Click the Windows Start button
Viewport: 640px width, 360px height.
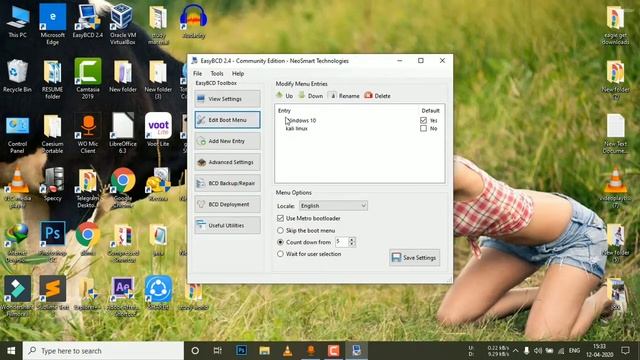point(11,351)
